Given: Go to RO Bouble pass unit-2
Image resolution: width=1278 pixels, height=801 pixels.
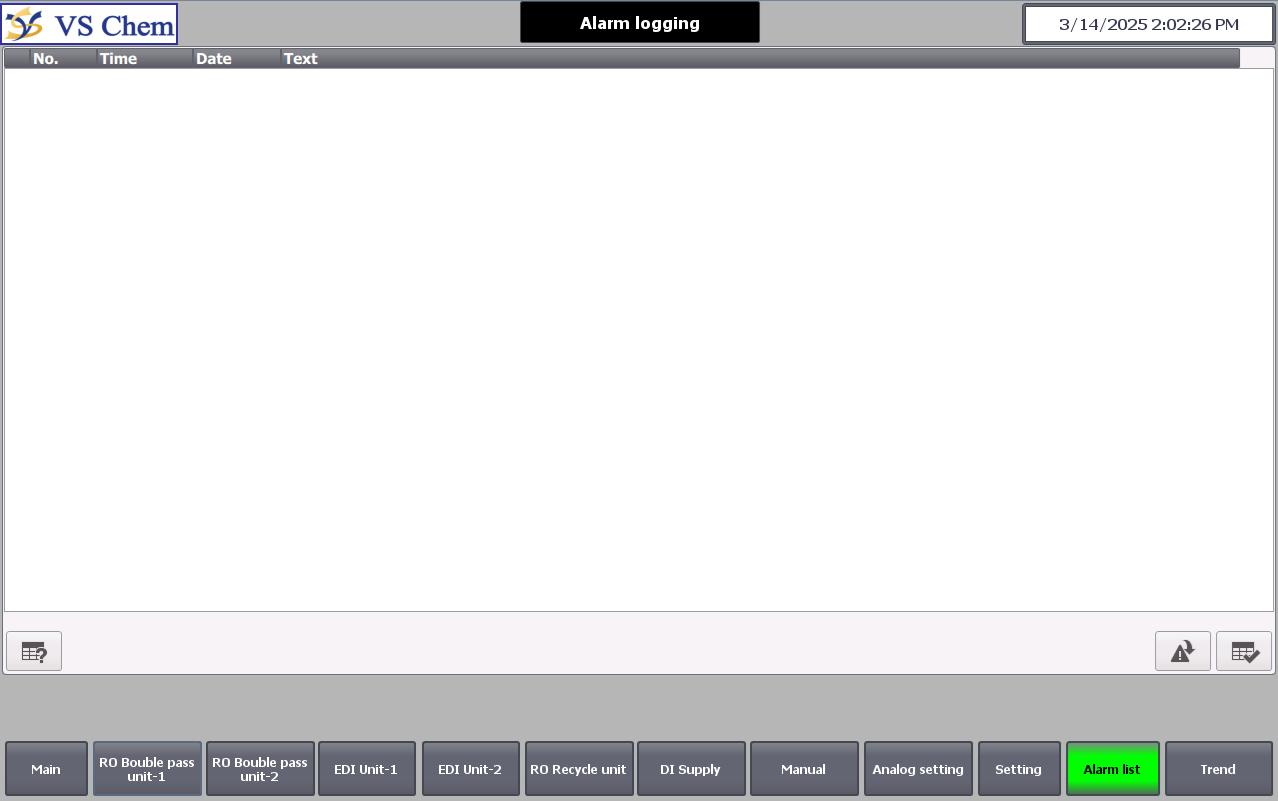Looking at the screenshot, I should (260, 769).
